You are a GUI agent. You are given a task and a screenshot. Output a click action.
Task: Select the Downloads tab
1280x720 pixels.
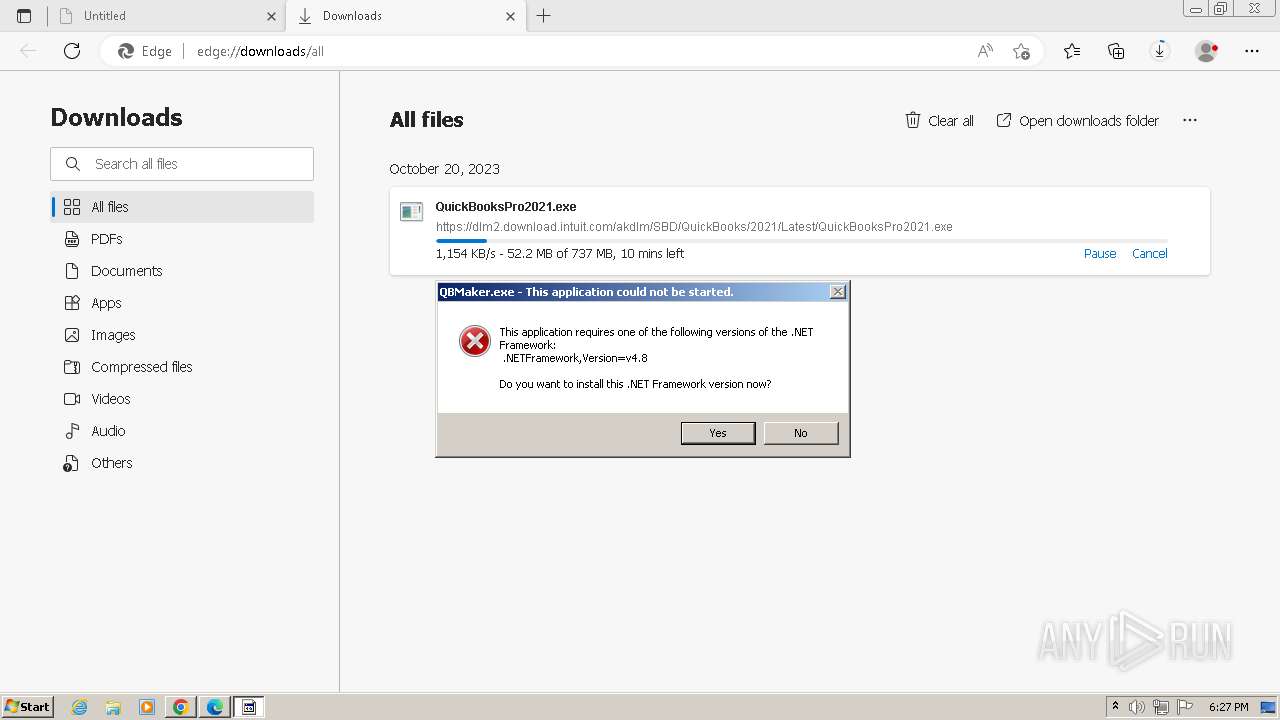coord(405,16)
